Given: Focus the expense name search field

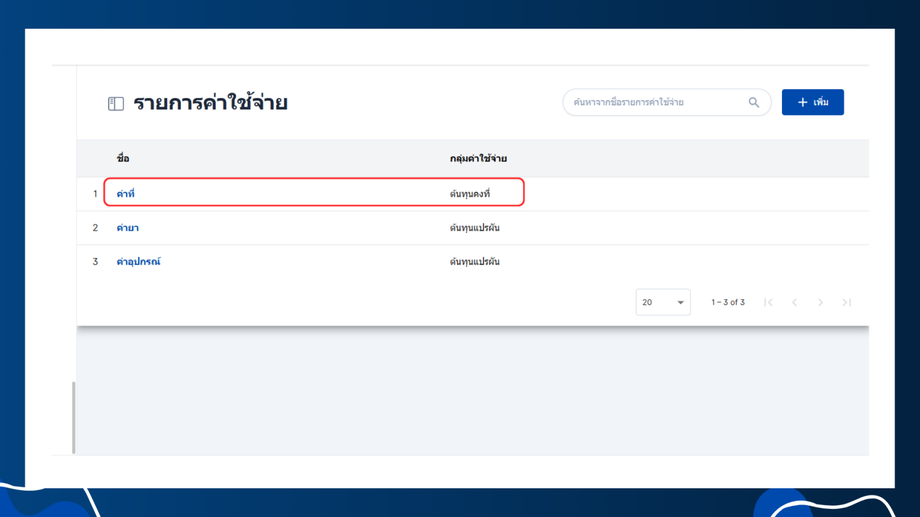Looking at the screenshot, I should point(667,102).
